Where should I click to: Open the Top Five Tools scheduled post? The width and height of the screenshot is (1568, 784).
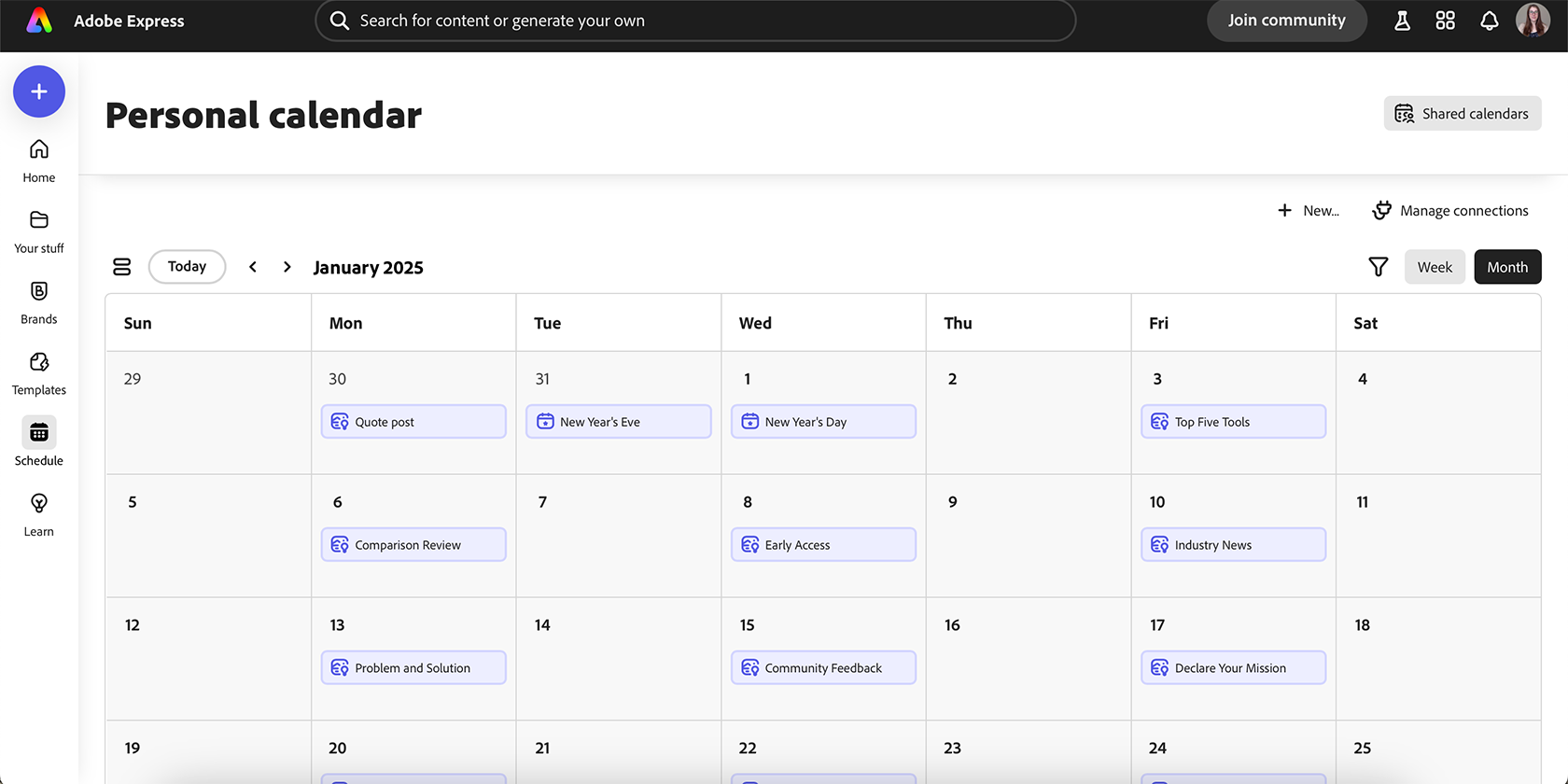point(1233,422)
